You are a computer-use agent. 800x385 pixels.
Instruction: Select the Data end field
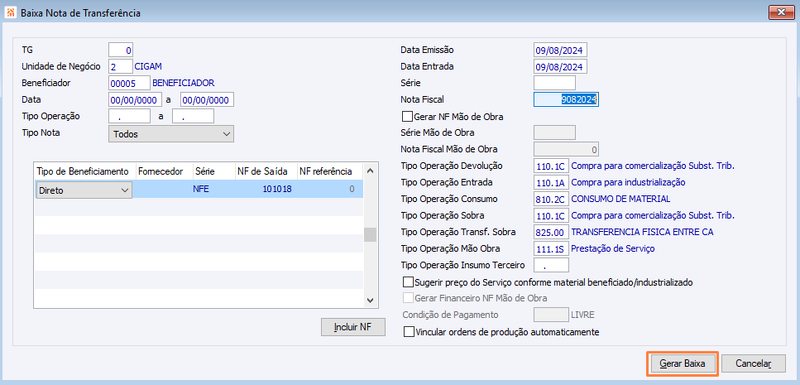pyautogui.click(x=207, y=99)
